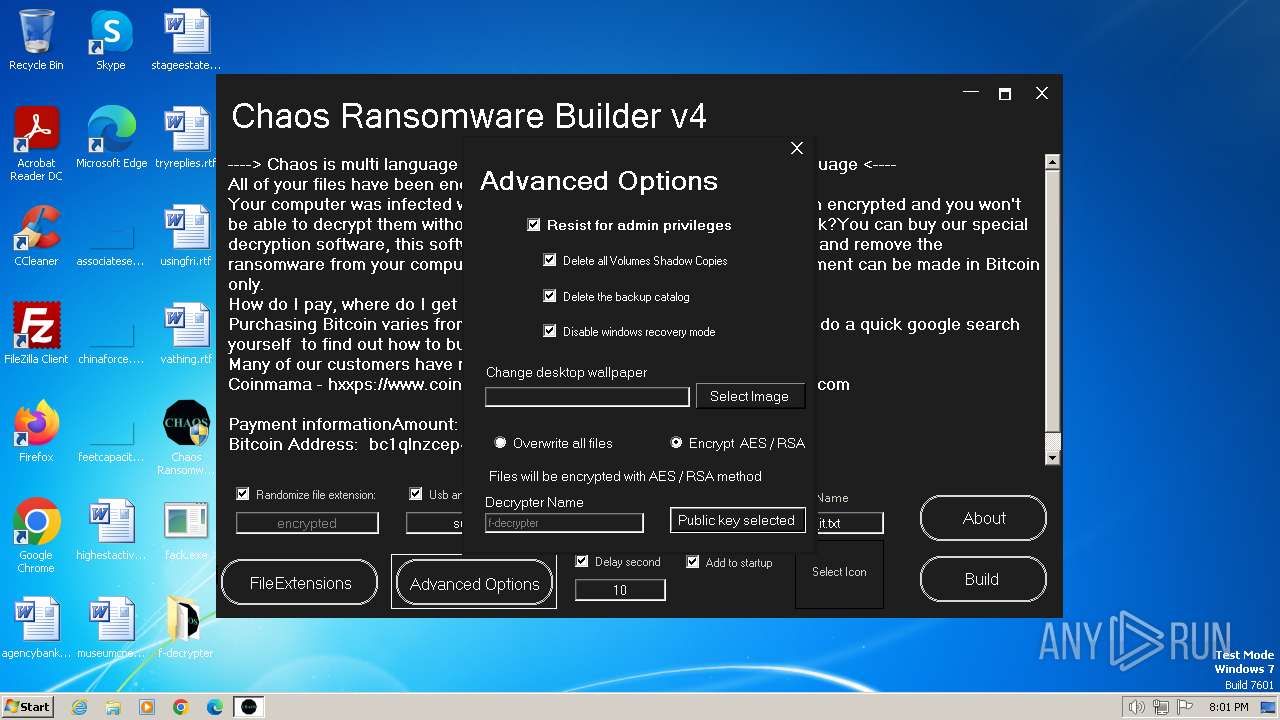The width and height of the screenshot is (1280, 720).
Task: Click the Build button
Action: click(983, 579)
